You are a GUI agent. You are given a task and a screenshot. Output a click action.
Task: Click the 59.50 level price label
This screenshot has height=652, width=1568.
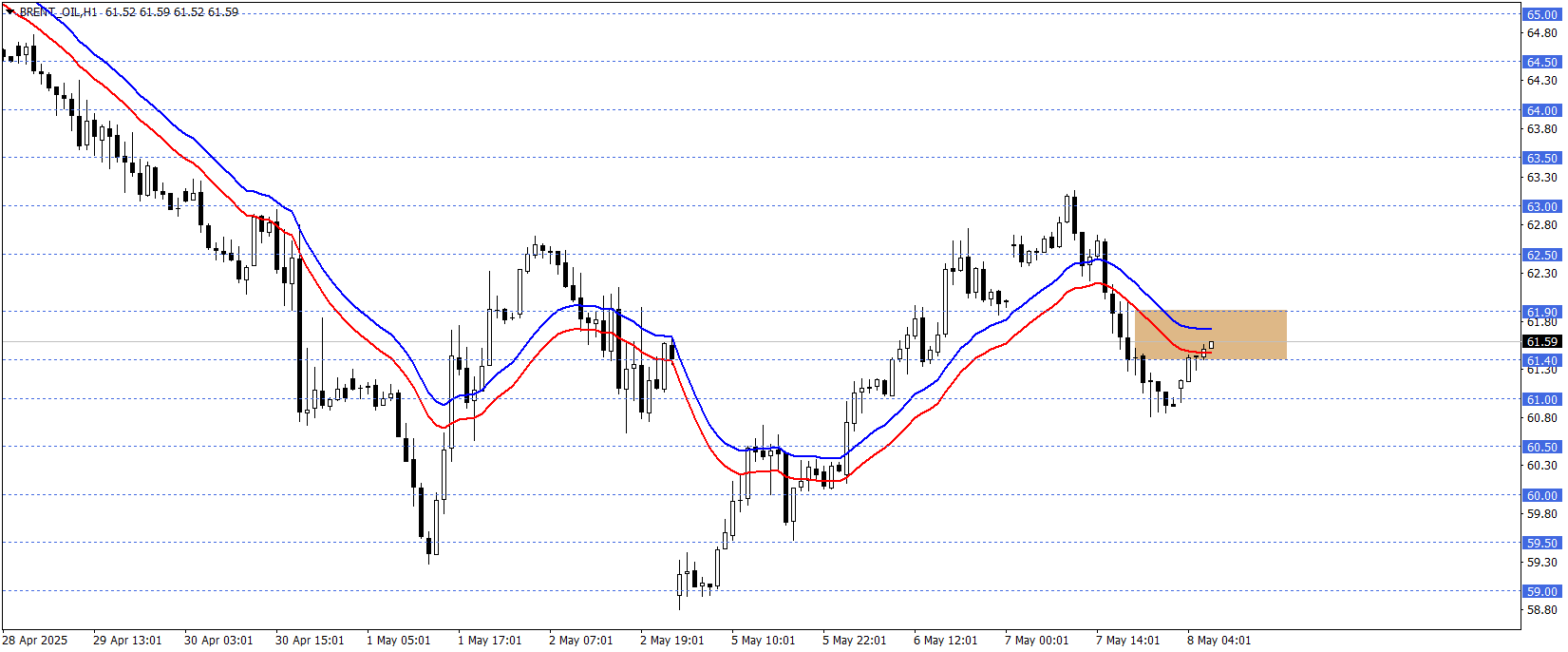coord(1542,543)
